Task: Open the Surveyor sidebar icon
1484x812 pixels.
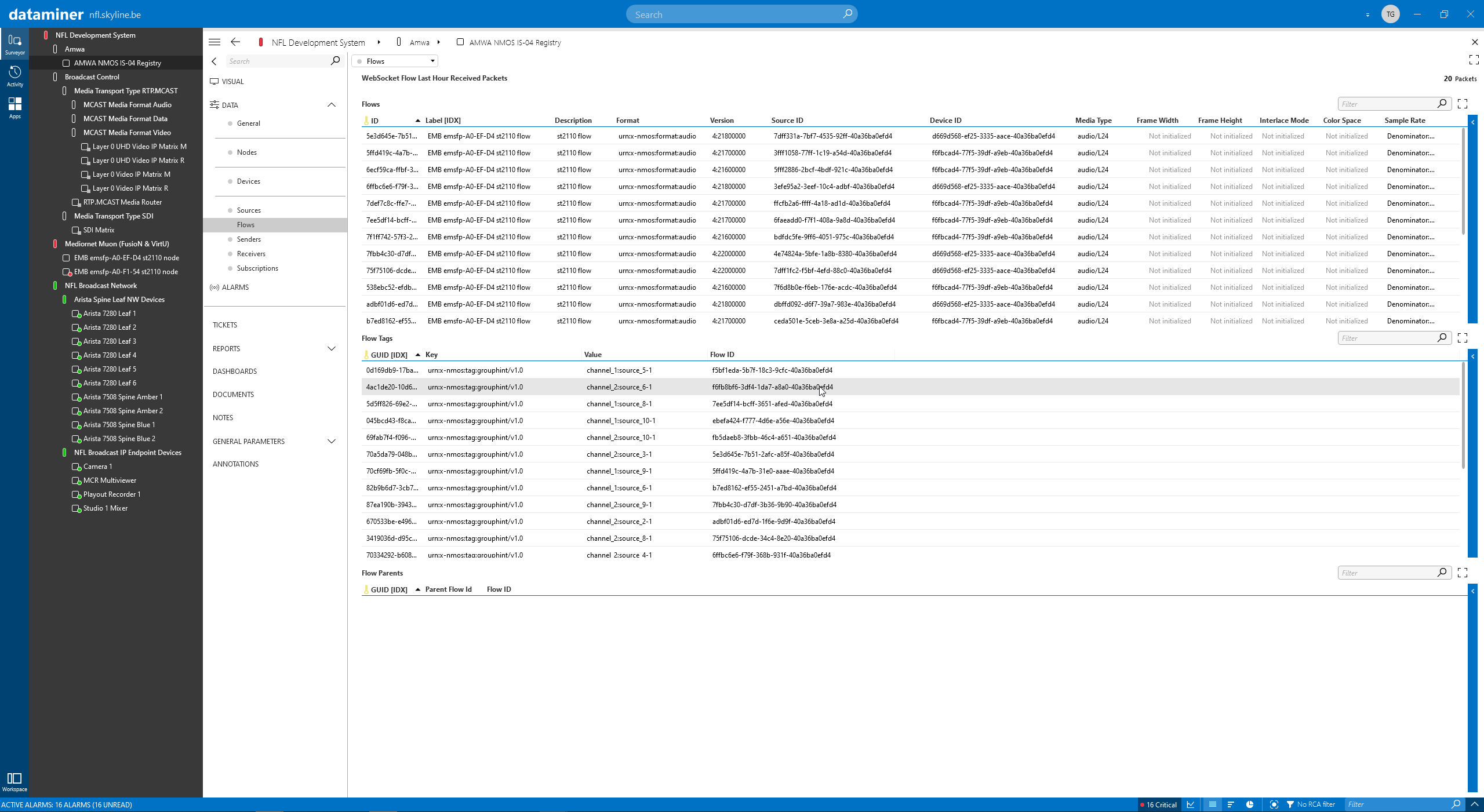Action: click(14, 44)
